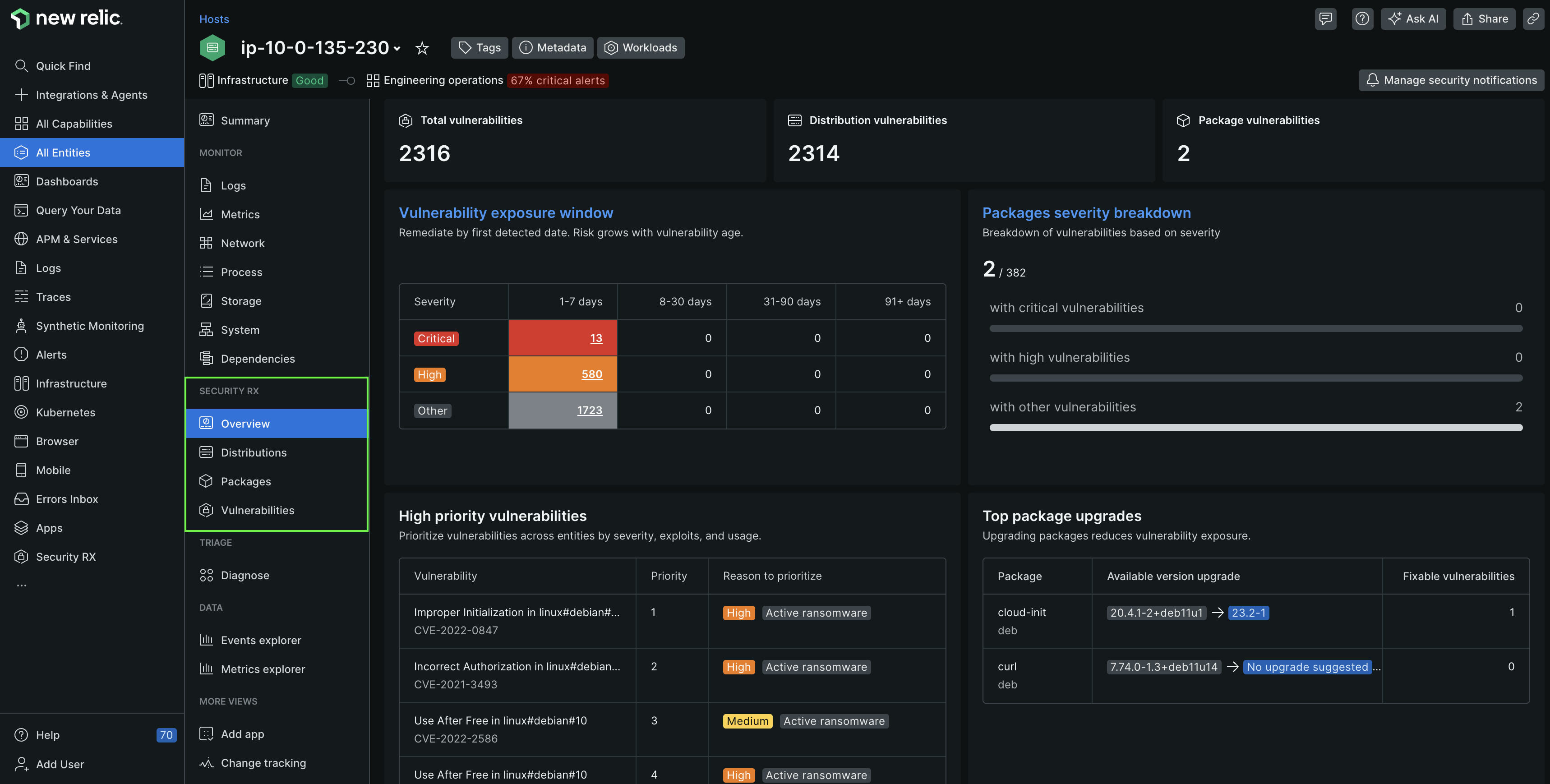Open Security RX in main sidebar

(92, 557)
